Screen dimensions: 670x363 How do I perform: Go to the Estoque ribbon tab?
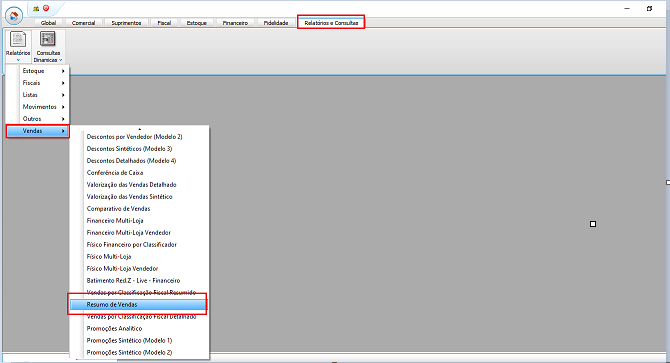197,23
